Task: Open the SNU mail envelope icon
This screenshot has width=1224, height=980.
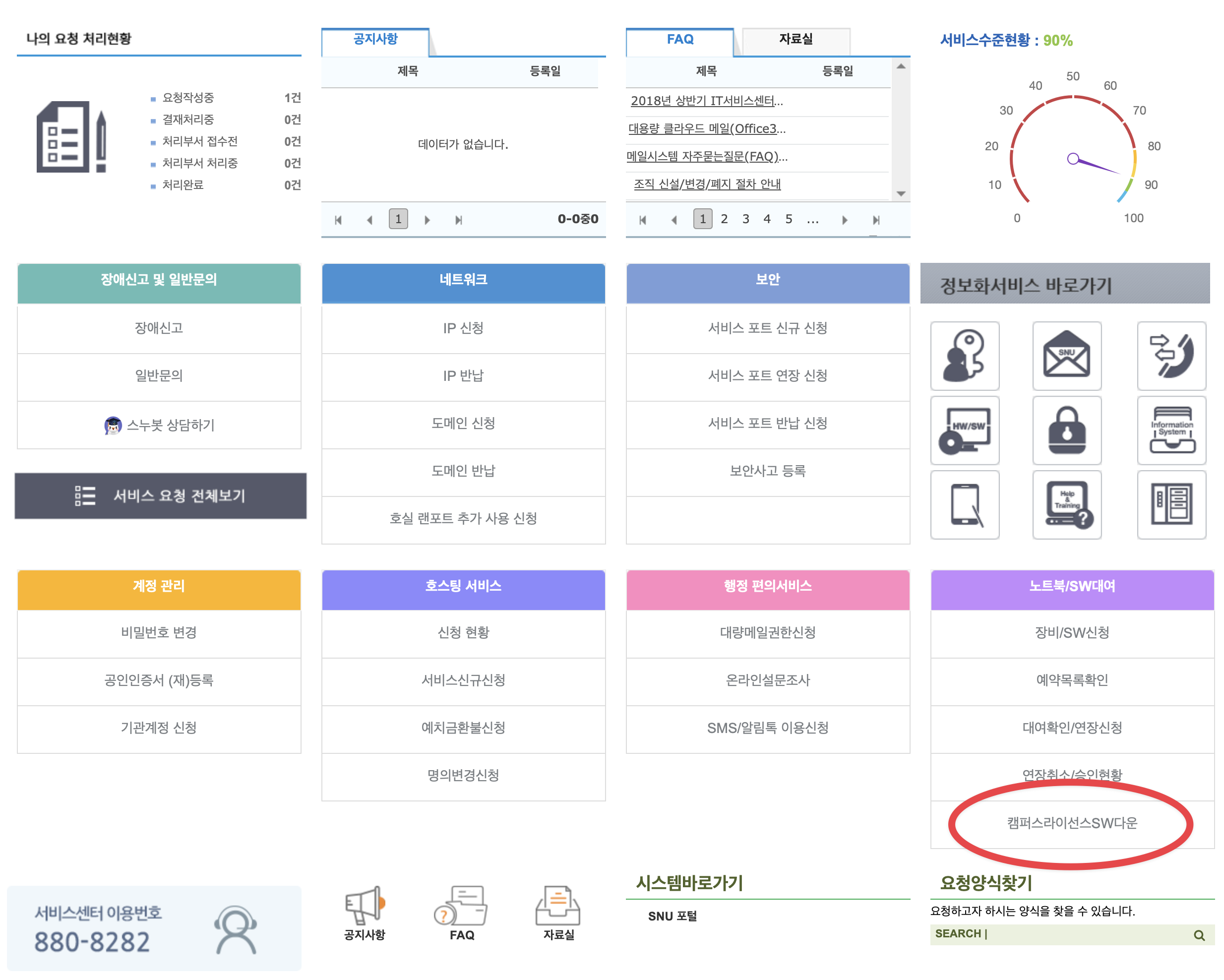Action: click(1067, 356)
